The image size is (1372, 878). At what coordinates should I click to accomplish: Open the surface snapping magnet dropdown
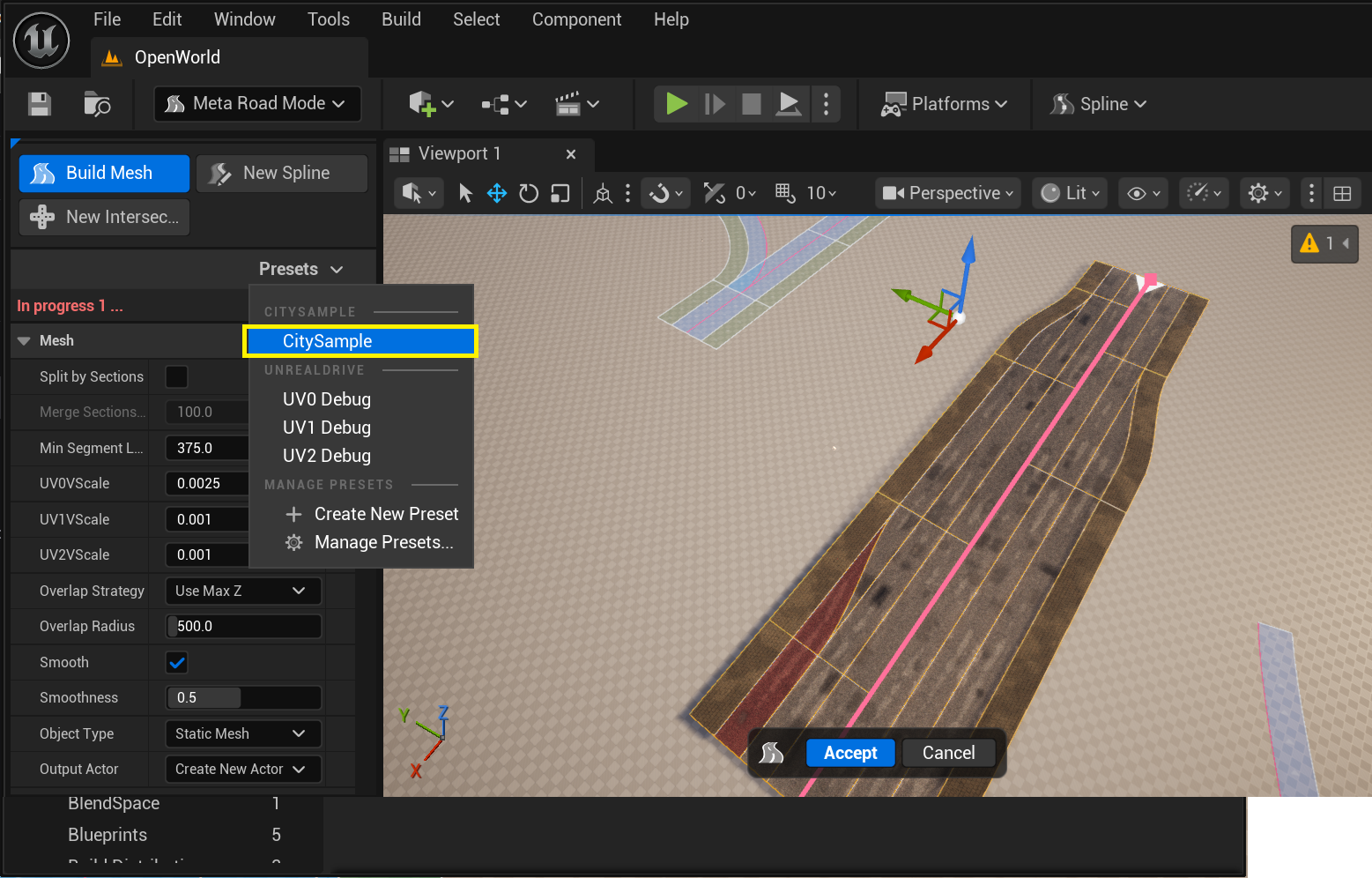click(x=666, y=193)
